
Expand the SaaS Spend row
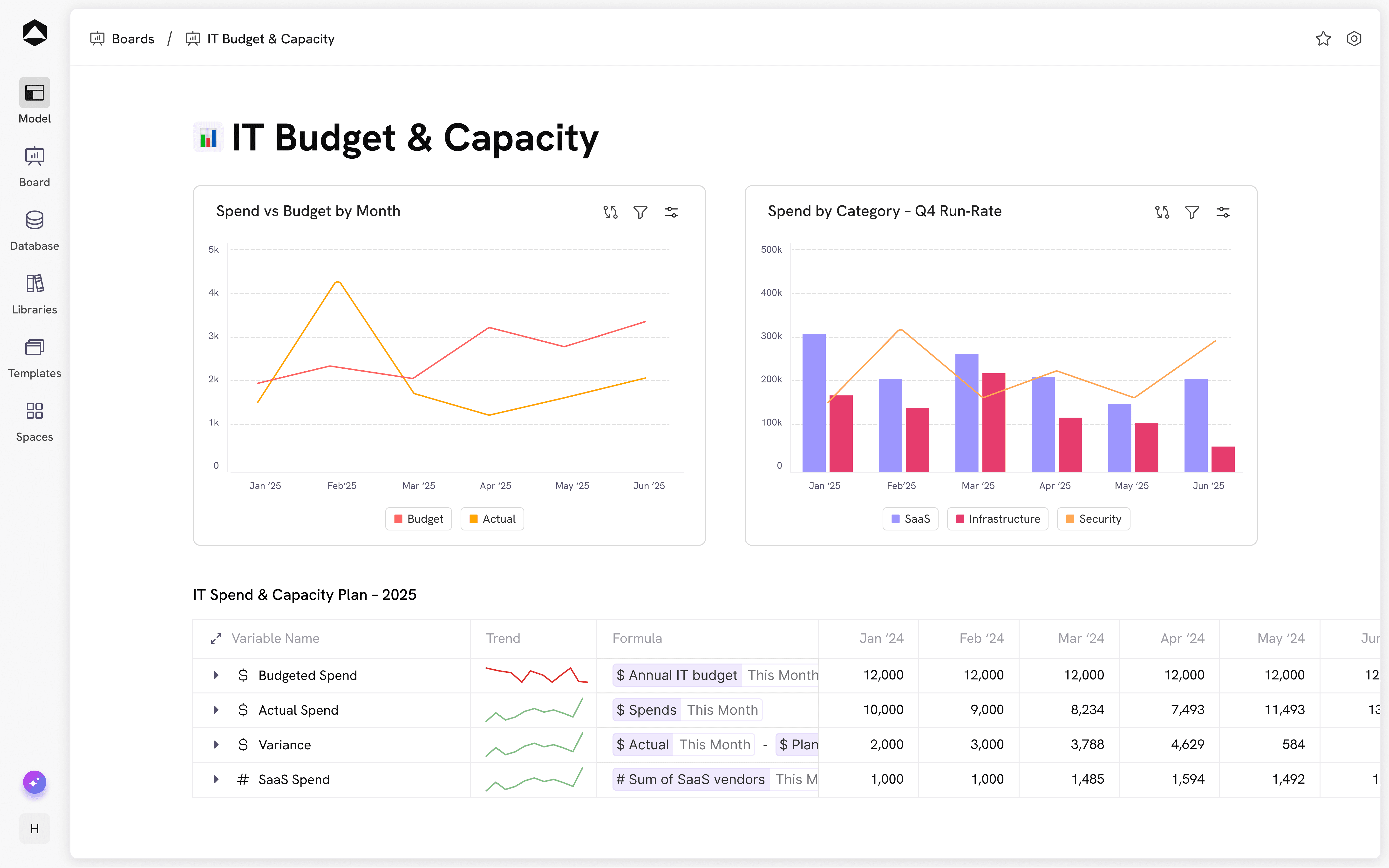tap(216, 779)
